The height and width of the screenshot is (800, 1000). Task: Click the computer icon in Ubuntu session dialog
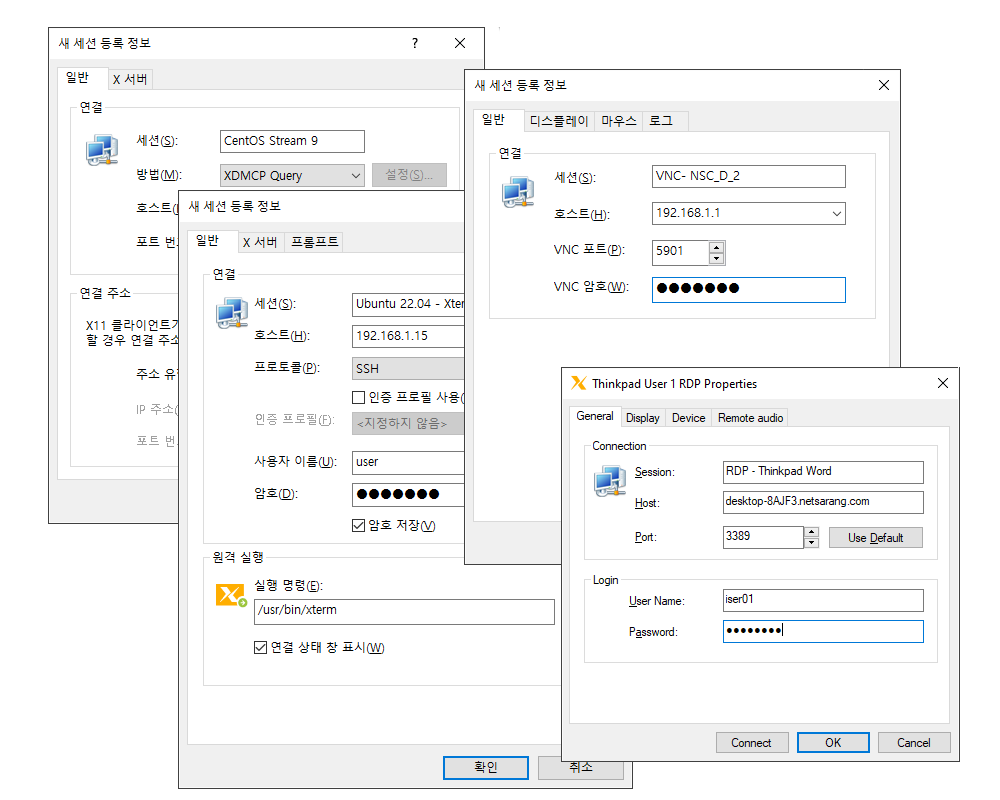click(232, 313)
